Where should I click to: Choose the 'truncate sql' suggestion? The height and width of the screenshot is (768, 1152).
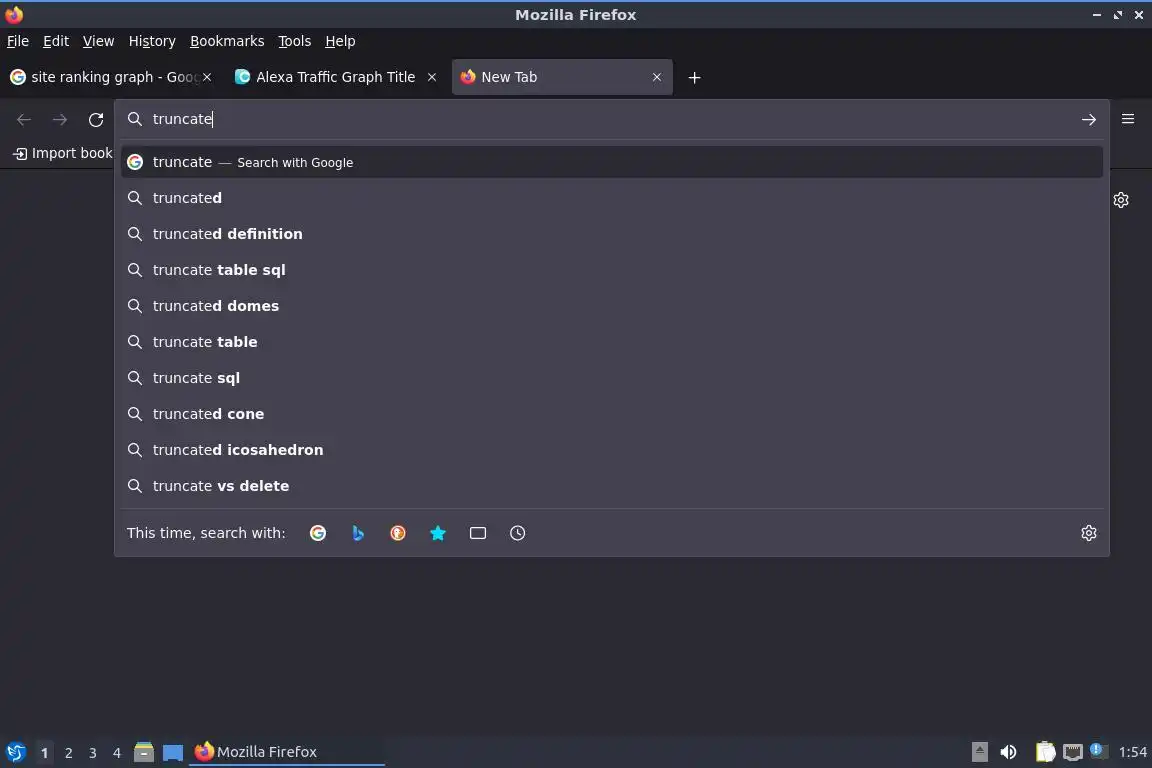click(x=611, y=378)
